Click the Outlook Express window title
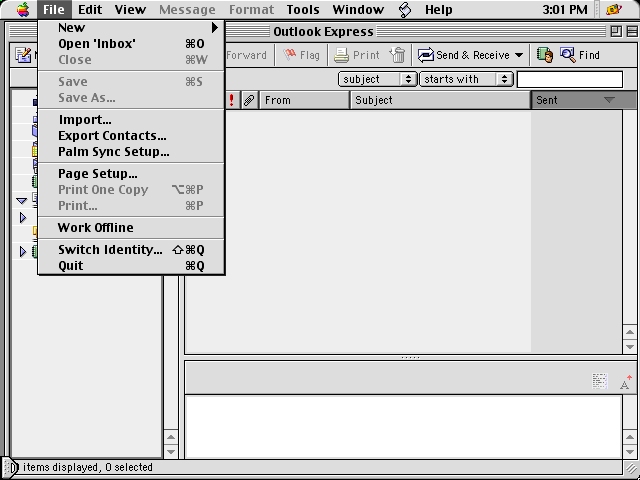Viewport: 640px width, 480px height. click(323, 31)
